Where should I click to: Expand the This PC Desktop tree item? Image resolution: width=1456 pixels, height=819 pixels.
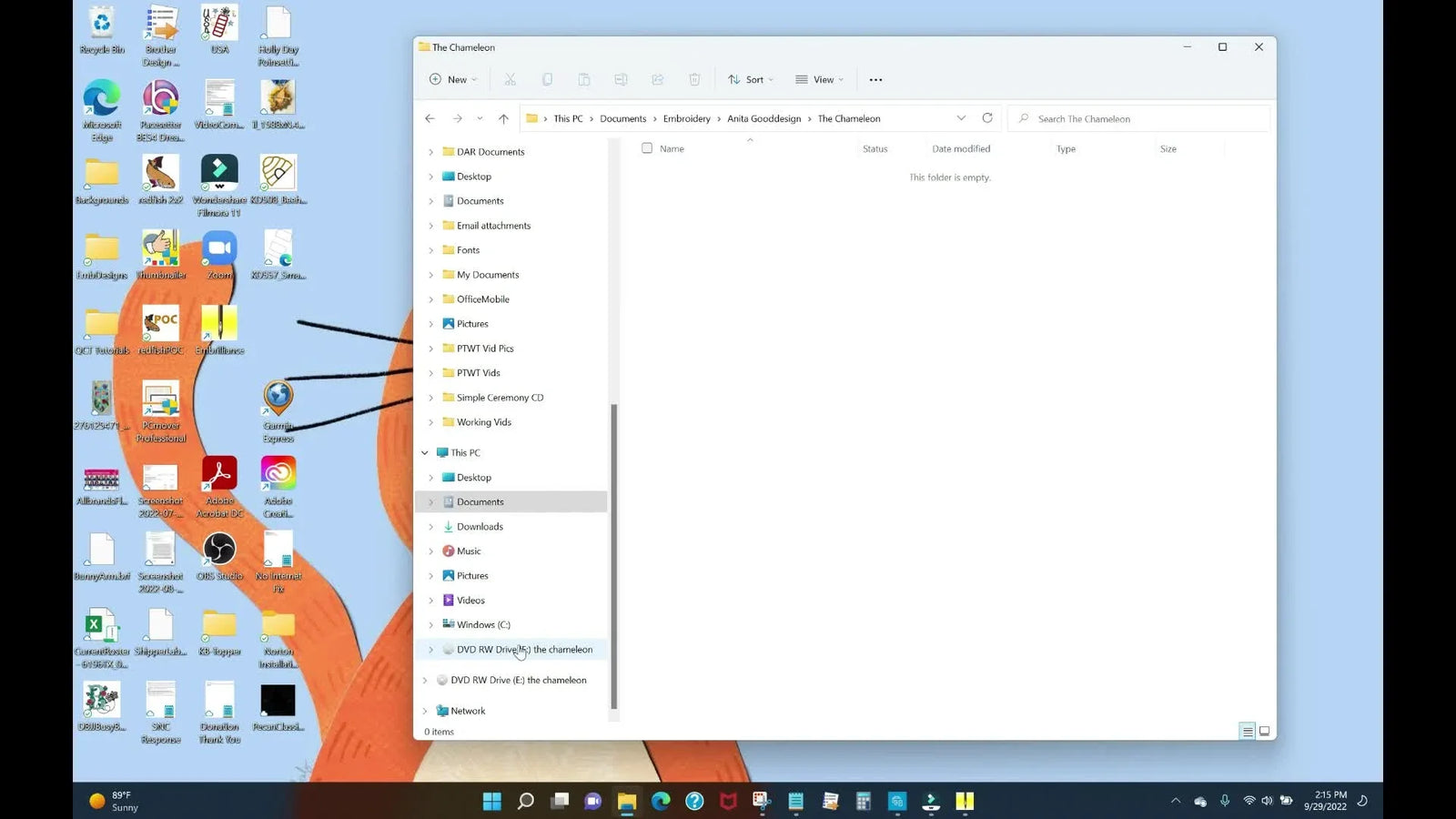430,477
